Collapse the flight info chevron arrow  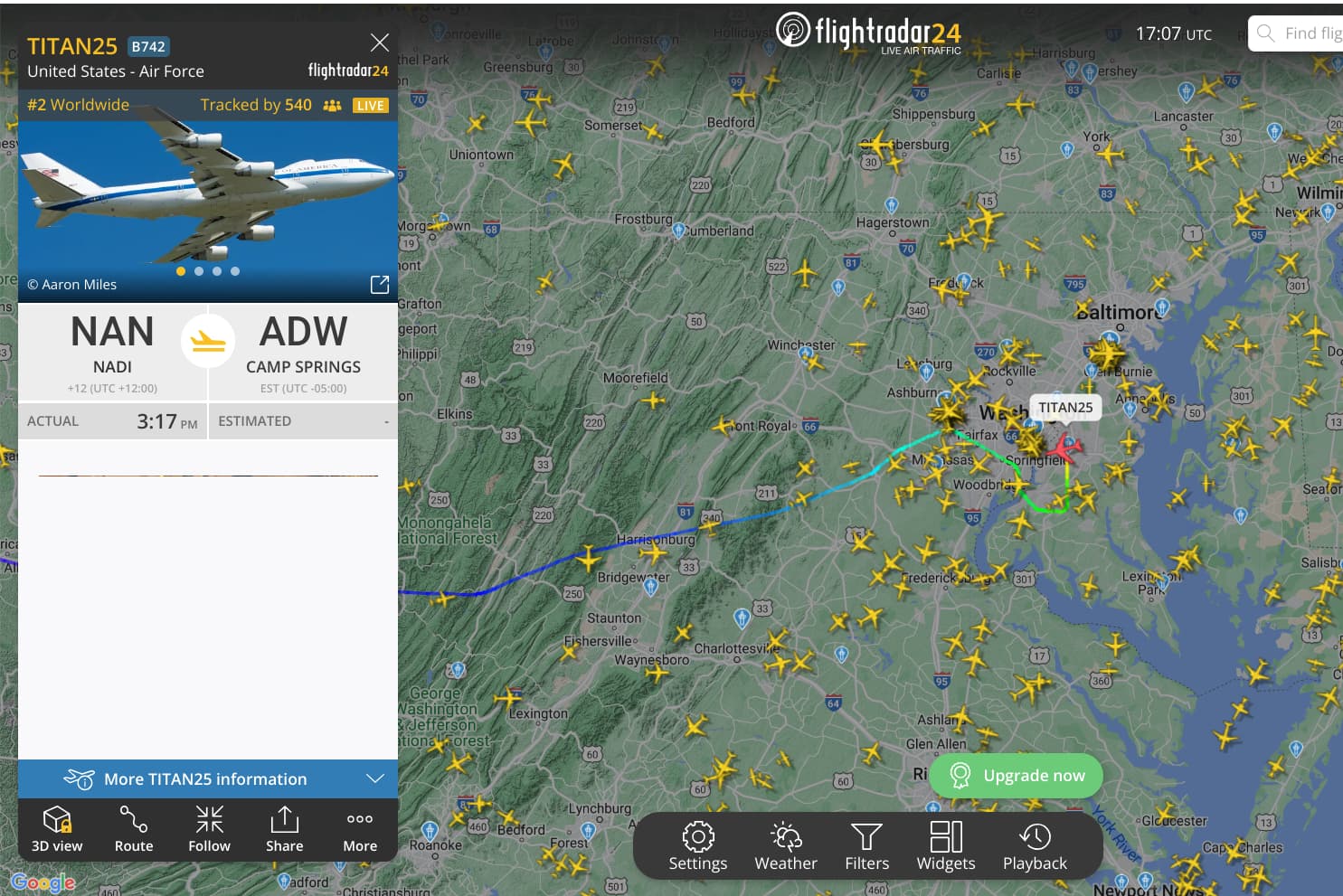tap(375, 778)
